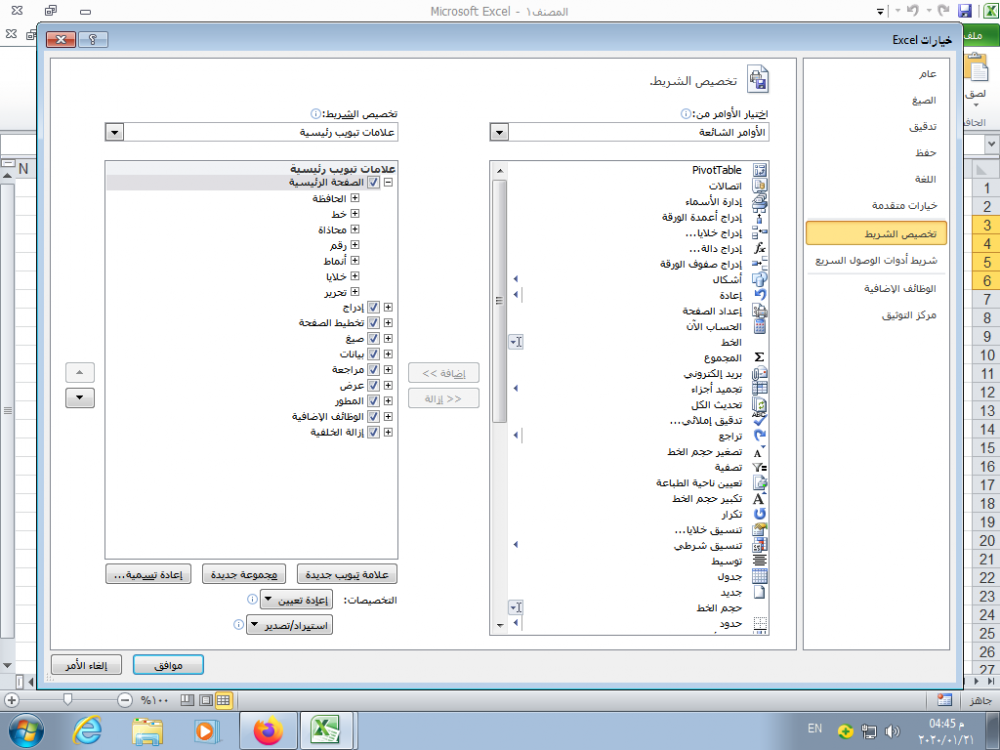Uncheck the بيانات checkbox

[373, 354]
